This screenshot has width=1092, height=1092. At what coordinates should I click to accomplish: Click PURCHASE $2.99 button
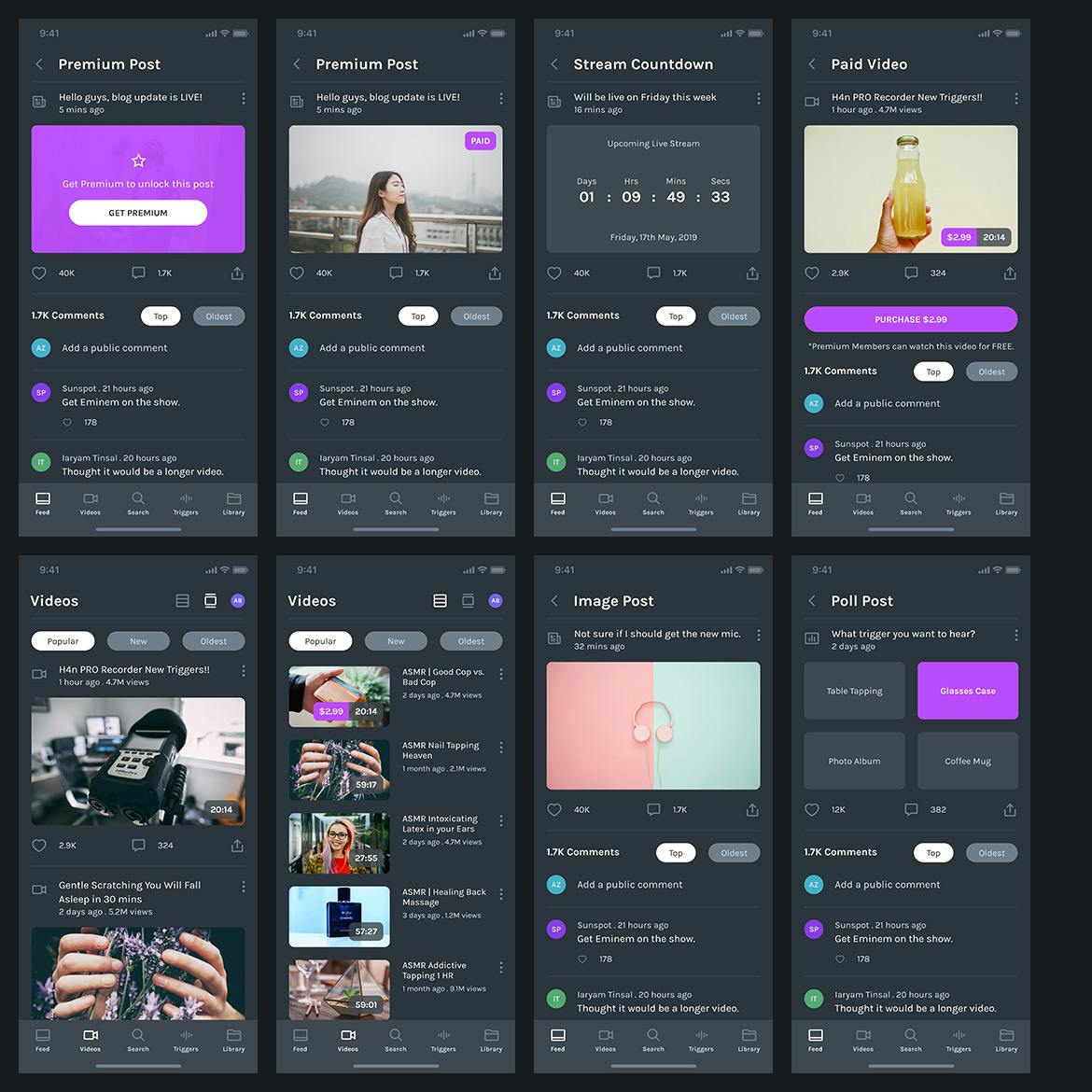(x=911, y=319)
